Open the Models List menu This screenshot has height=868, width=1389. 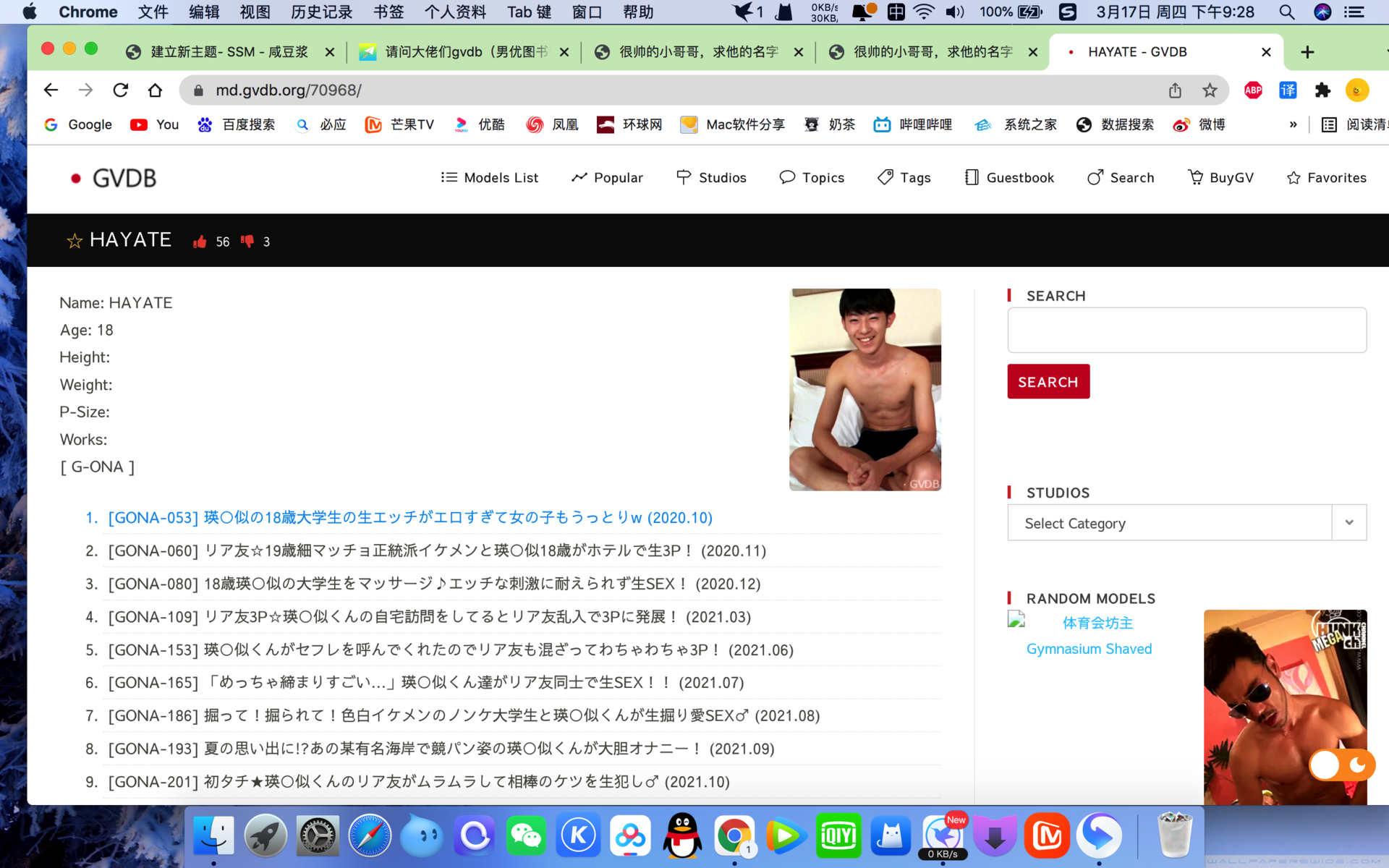(x=490, y=178)
